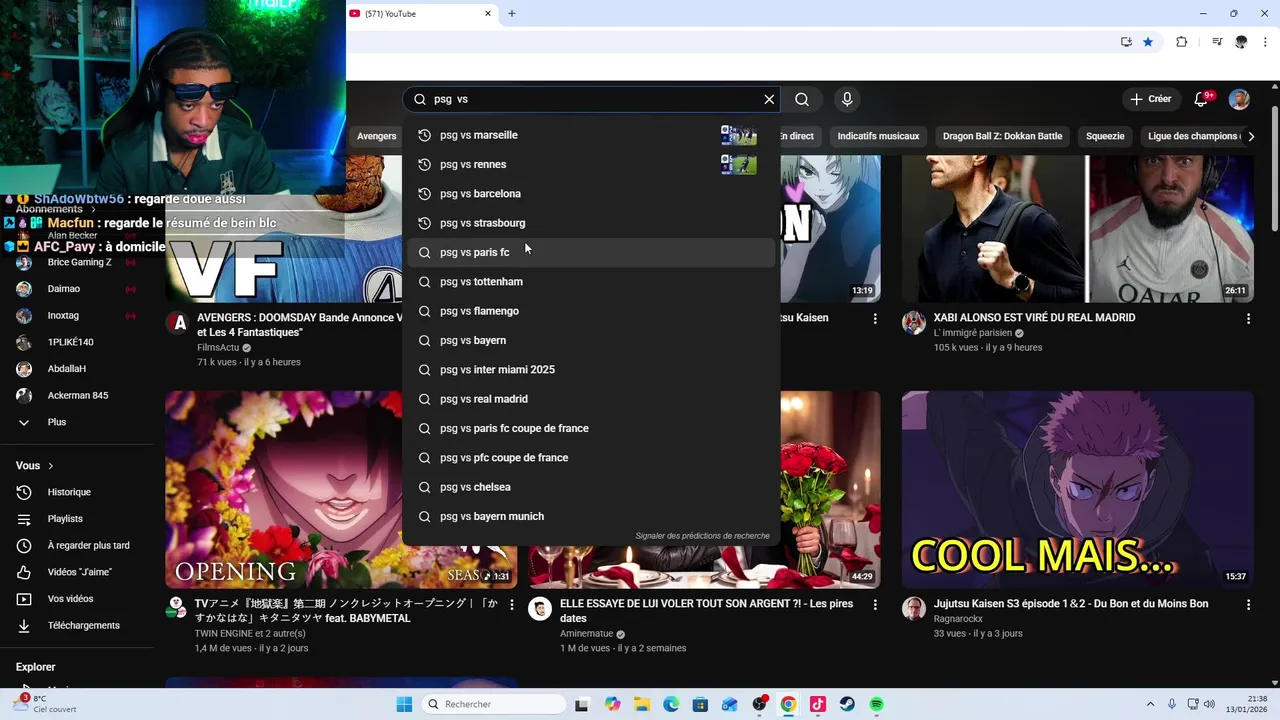Click the Créer button
The height and width of the screenshot is (720, 1280).
point(1150,99)
